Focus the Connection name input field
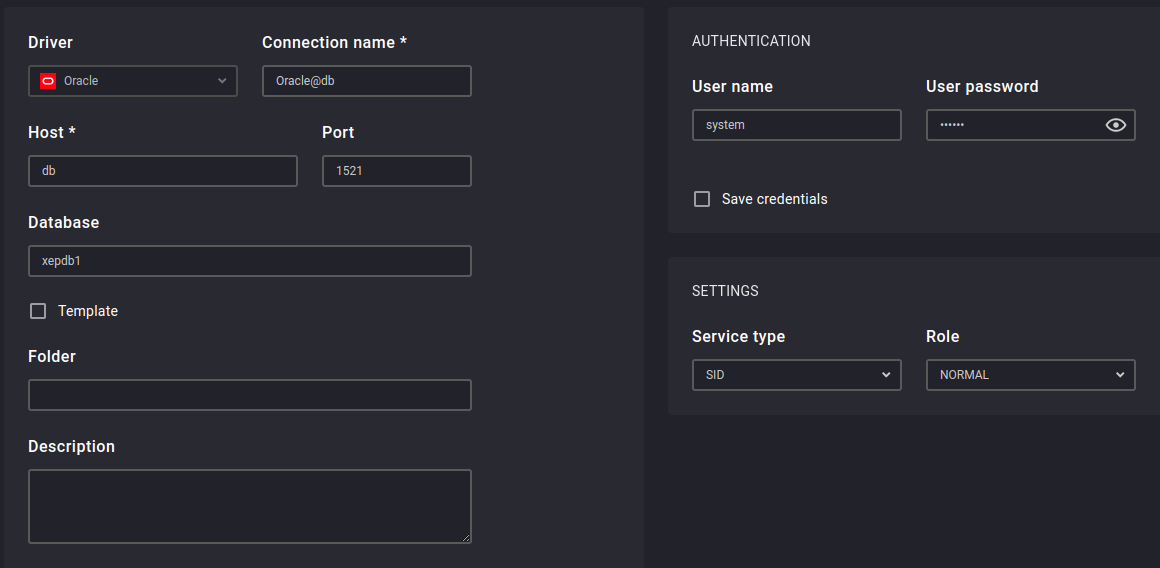Screen dimensions: 1160x568 [x=366, y=81]
